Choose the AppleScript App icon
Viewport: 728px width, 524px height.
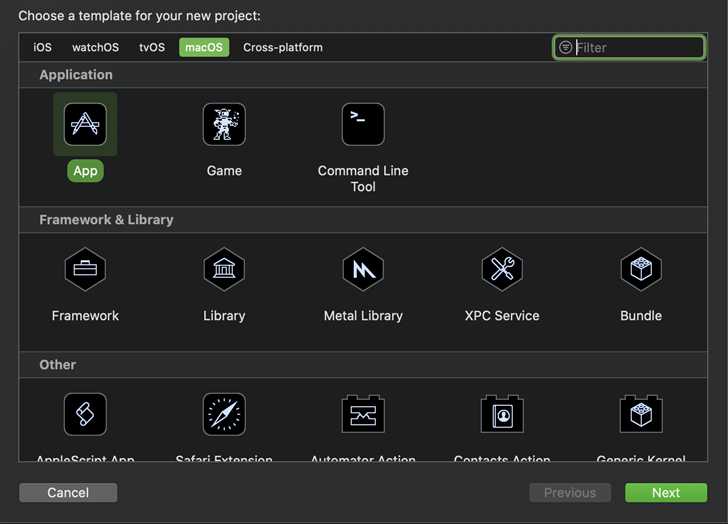[85, 414]
